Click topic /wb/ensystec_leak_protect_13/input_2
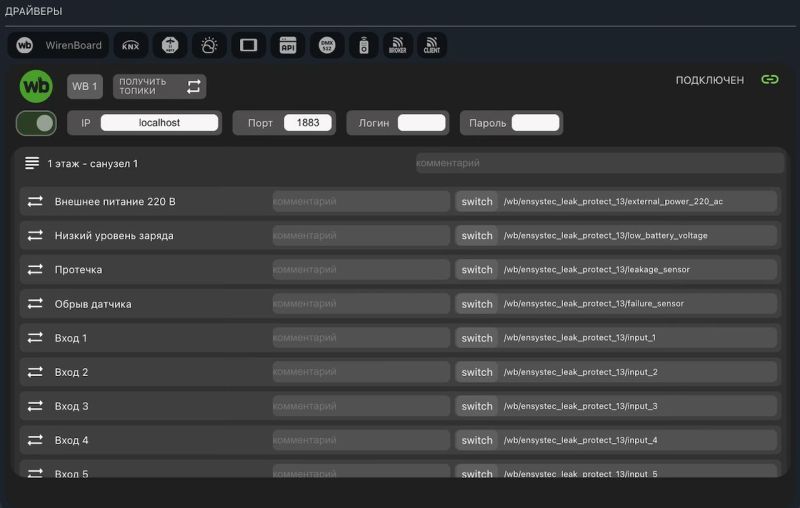The image size is (800, 508). coord(581,372)
